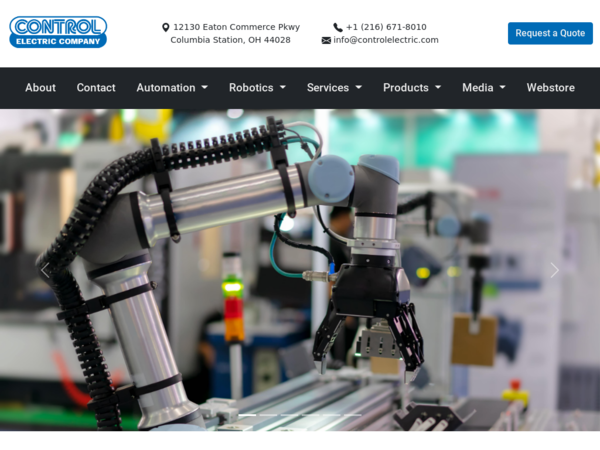Select the last carousel indicator
This screenshot has height=450, width=600.
(352, 415)
